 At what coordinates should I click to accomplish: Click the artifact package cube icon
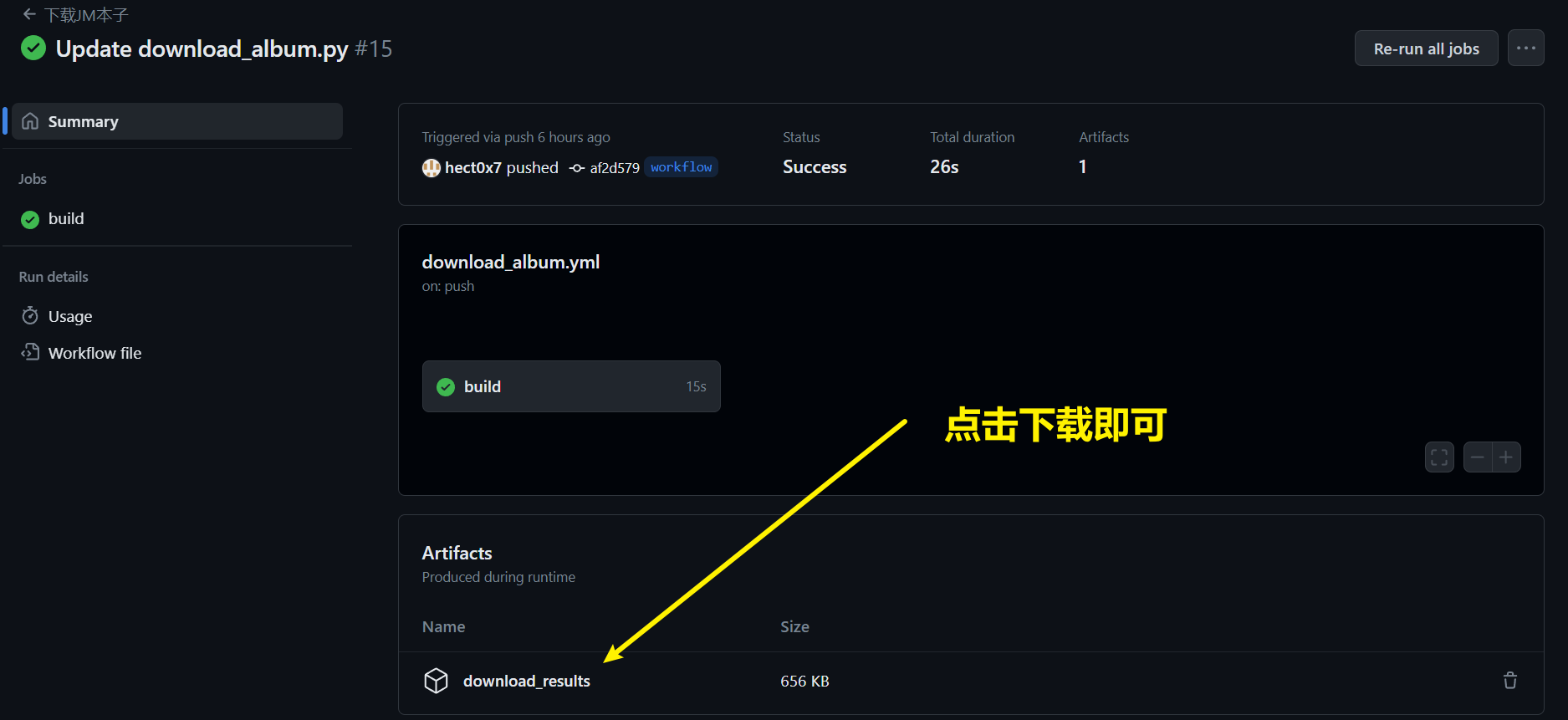tap(436, 681)
